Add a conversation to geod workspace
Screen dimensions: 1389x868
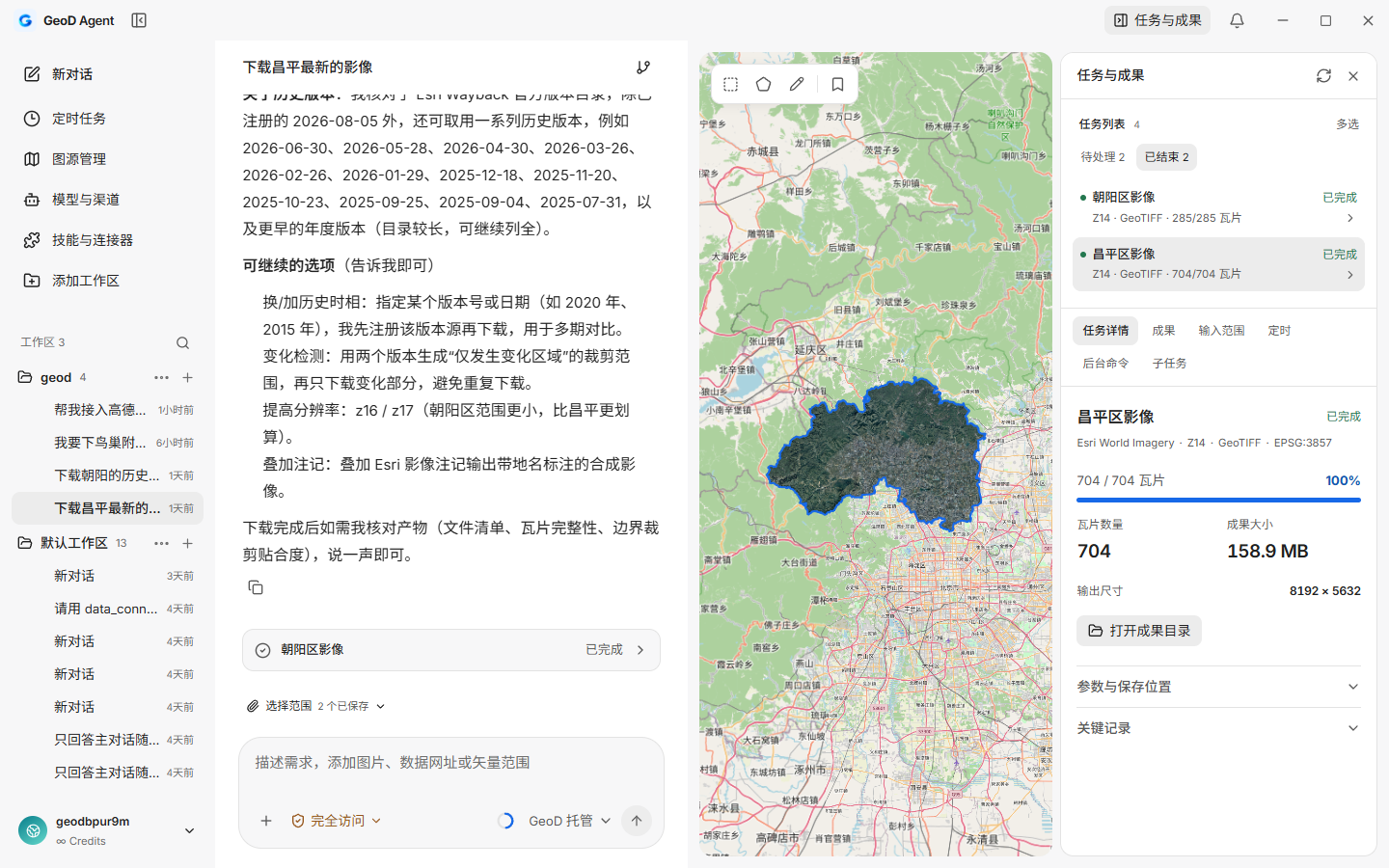(188, 377)
